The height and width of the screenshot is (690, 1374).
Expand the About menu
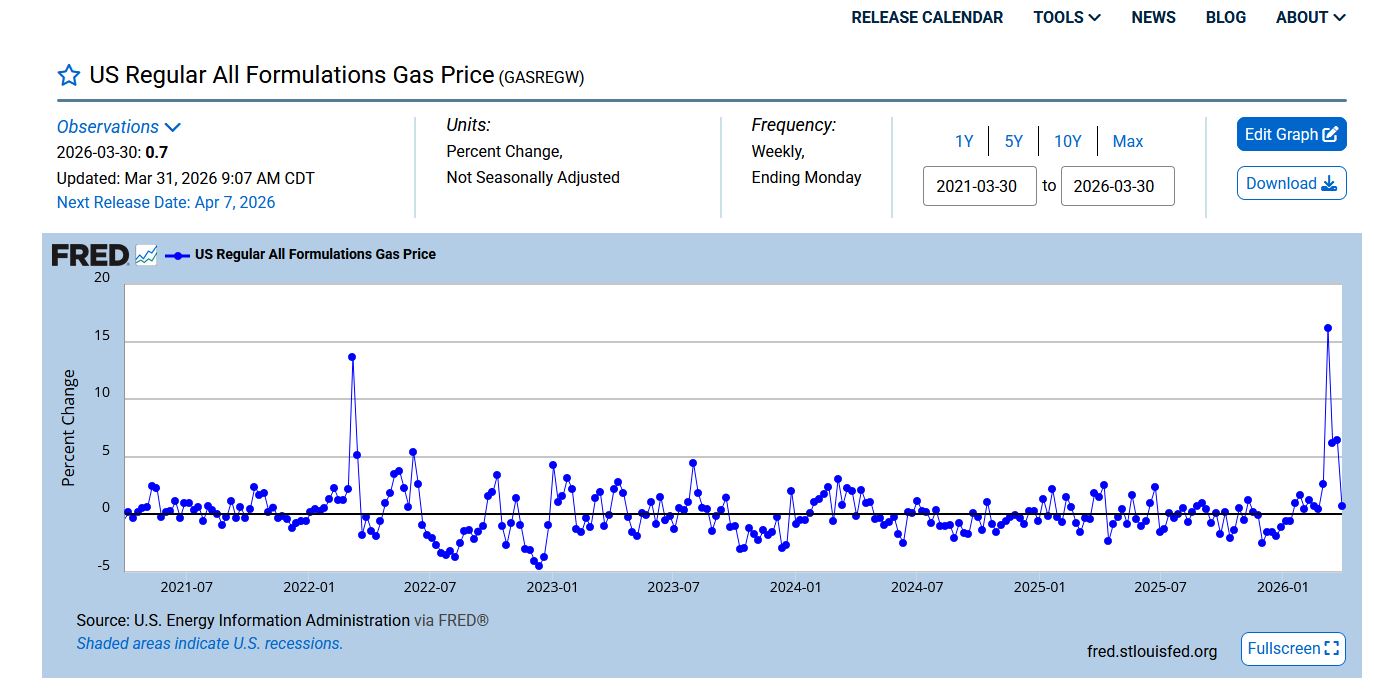pos(1310,18)
